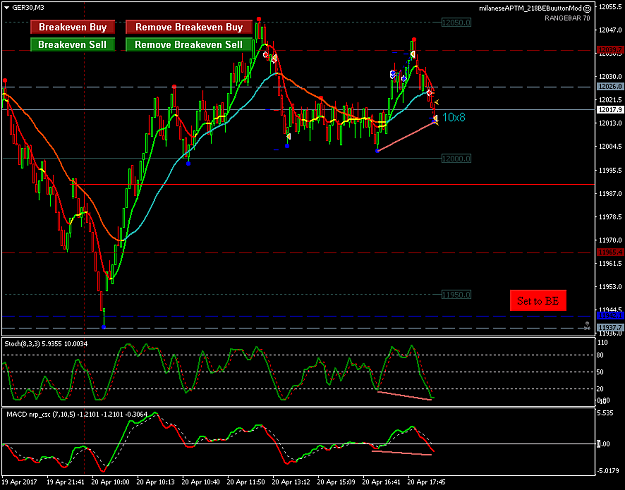Click the 11970.0 price scale value
Image resolution: width=625 pixels, height=490 pixels.
pos(610,240)
